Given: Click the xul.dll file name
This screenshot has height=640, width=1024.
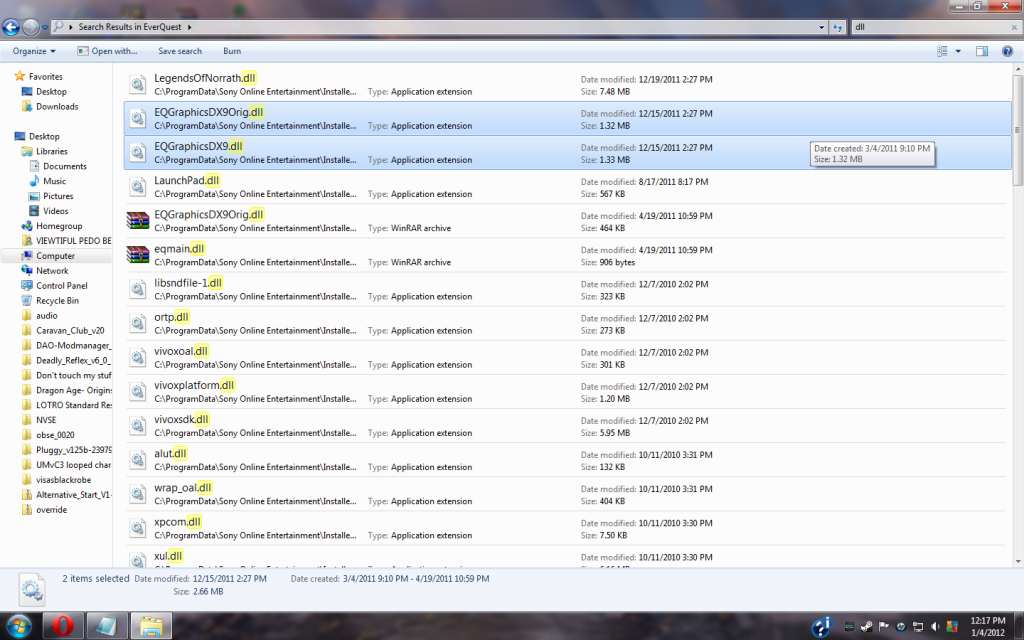Looking at the screenshot, I should click(168, 556).
